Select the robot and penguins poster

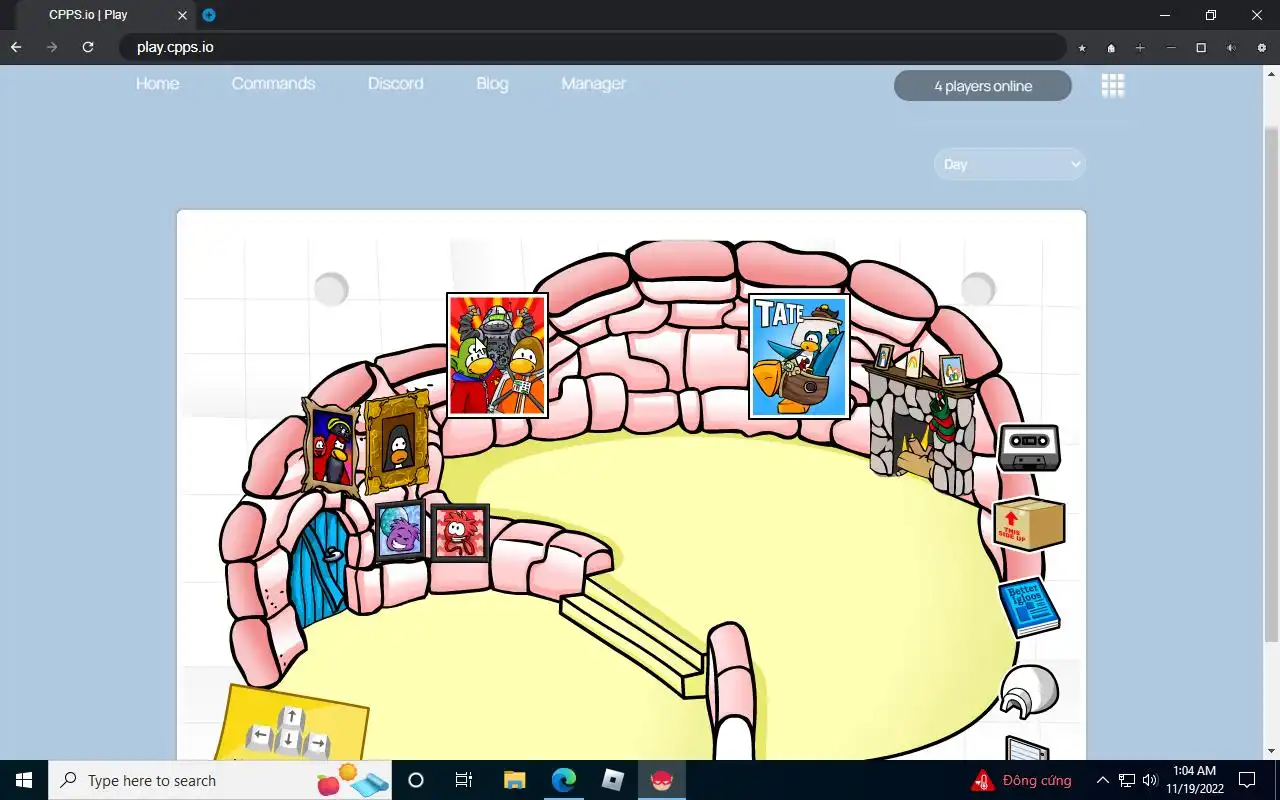click(497, 355)
